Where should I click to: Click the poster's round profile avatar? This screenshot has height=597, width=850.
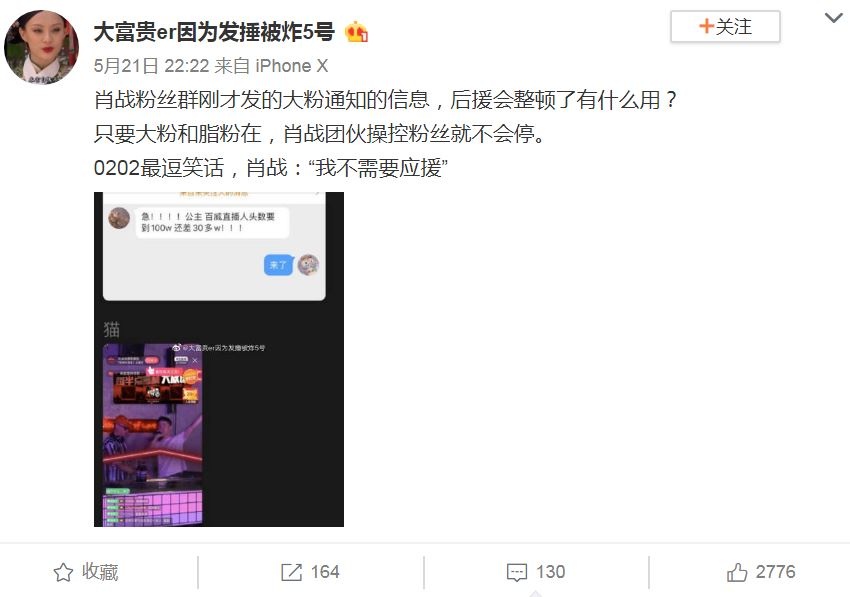(41, 48)
